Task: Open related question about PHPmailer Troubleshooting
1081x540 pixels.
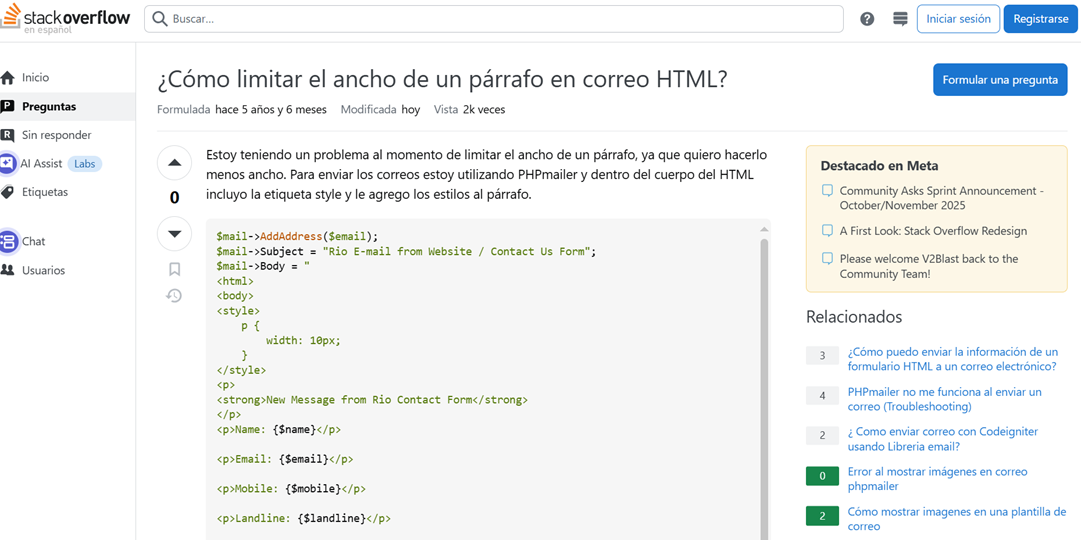Action: coord(944,399)
